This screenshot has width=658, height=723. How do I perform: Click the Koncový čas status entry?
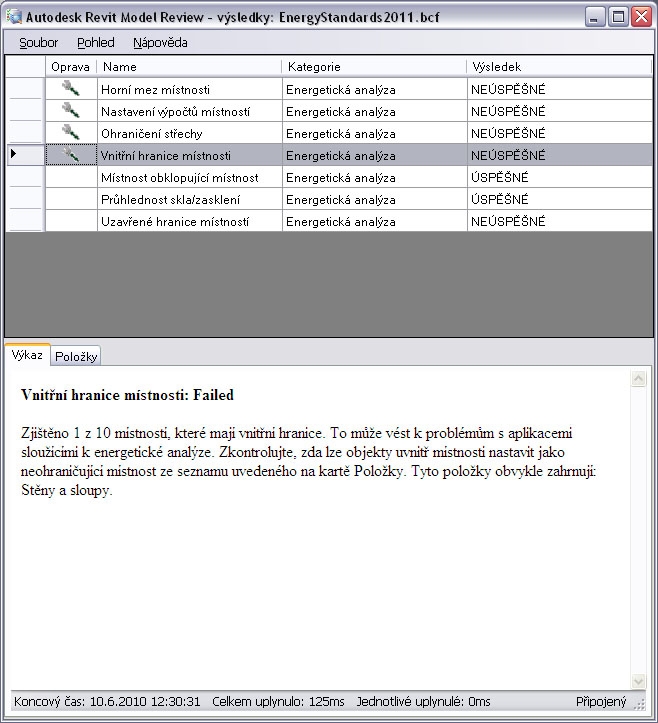pos(107,702)
